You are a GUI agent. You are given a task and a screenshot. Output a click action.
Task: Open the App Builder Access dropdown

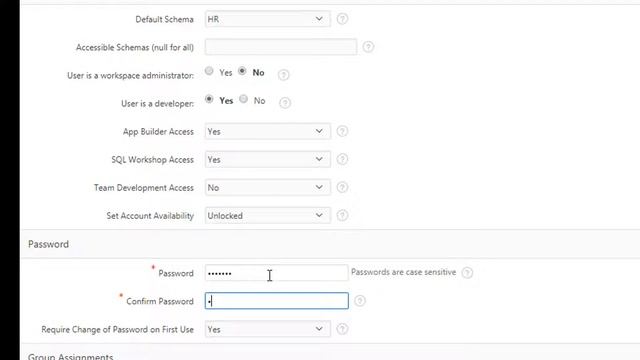point(267,131)
